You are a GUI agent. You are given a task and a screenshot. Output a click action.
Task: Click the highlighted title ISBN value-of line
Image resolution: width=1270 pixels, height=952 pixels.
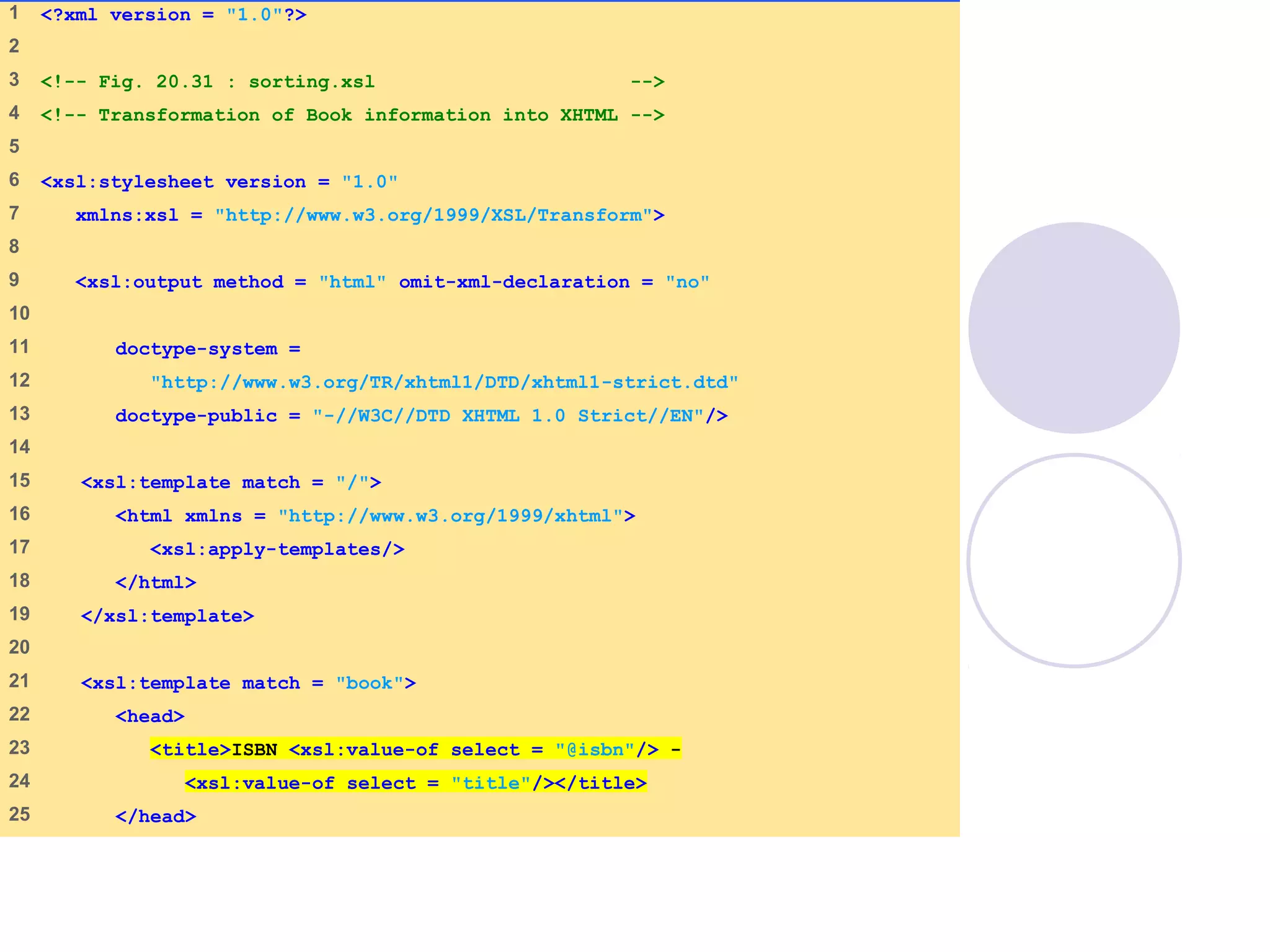[x=415, y=750]
